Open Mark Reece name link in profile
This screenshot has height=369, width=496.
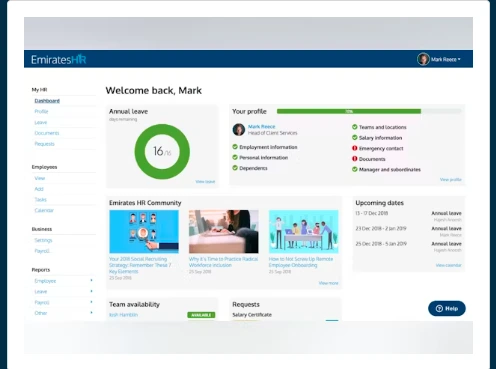[x=262, y=127]
